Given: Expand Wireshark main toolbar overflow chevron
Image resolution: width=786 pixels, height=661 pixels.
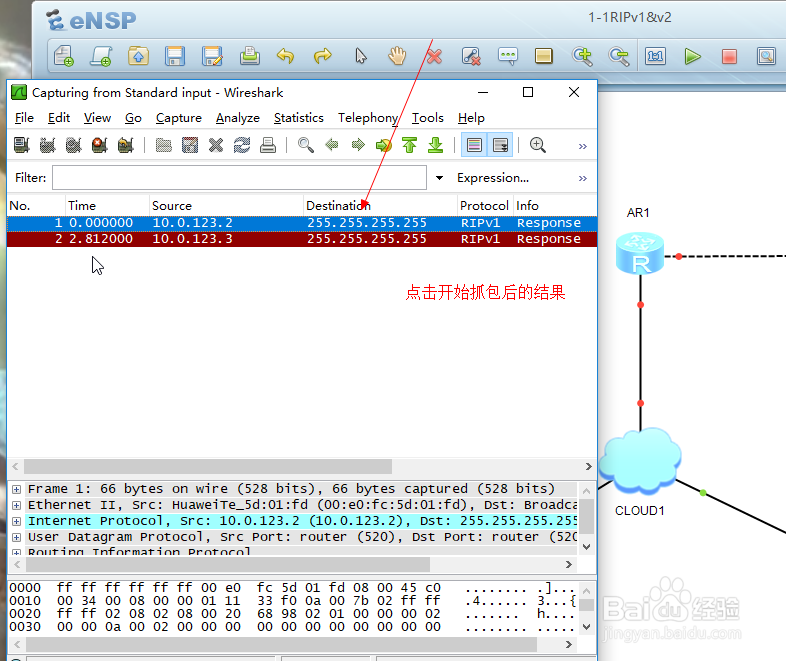Looking at the screenshot, I should coord(582,146).
